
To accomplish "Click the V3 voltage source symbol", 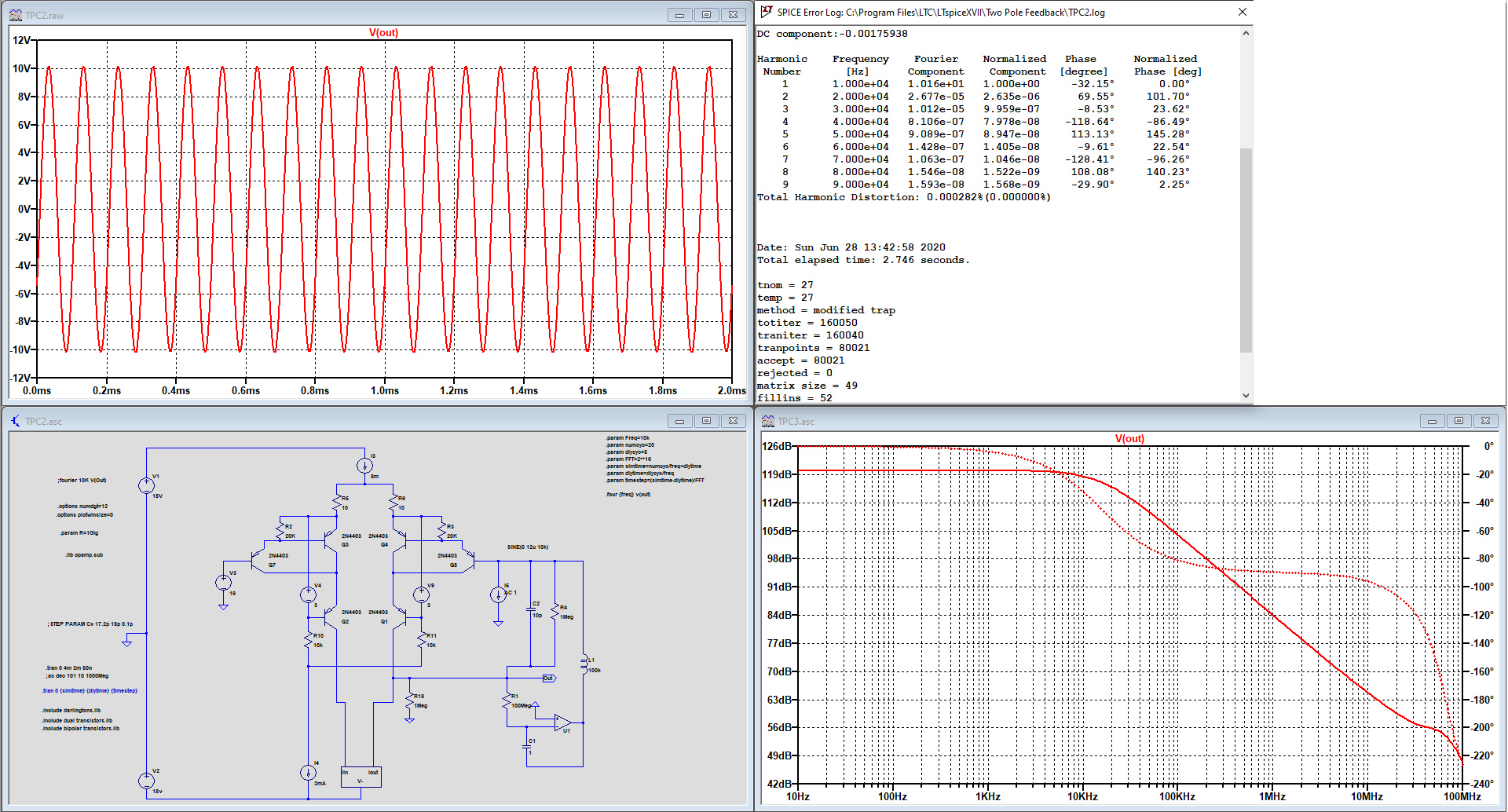I will pyautogui.click(x=223, y=583).
